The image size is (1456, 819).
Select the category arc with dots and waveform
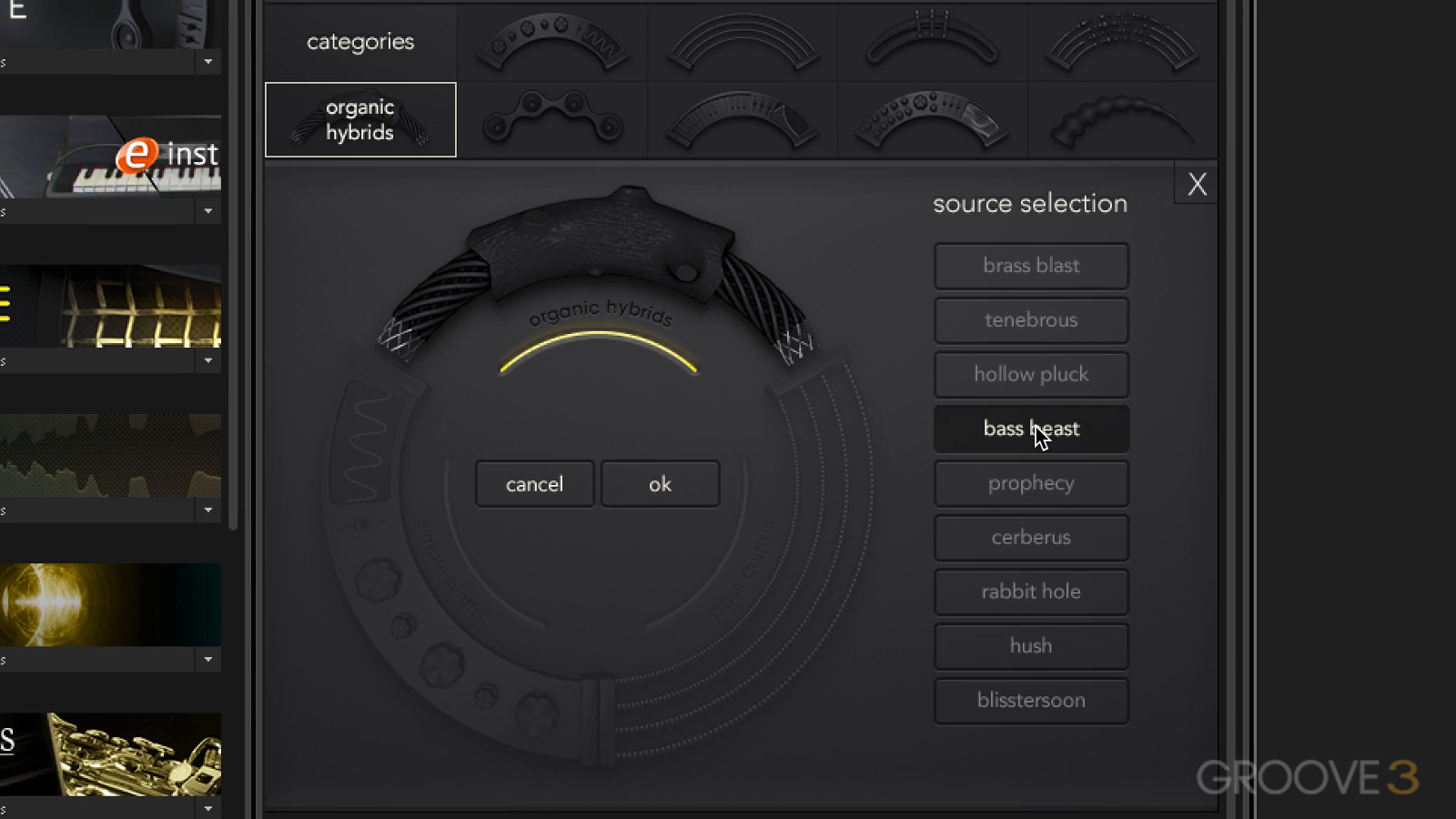coord(551,42)
